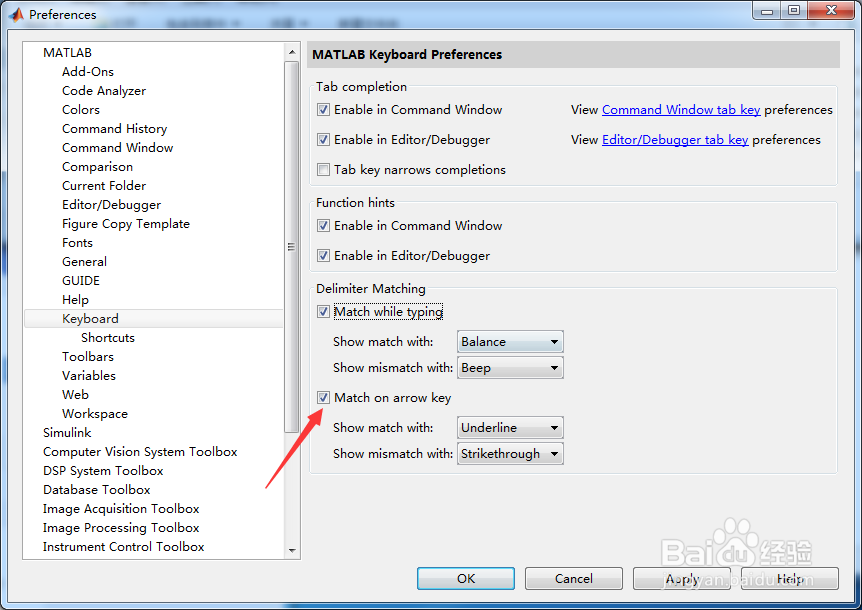This screenshot has height=610, width=862.
Task: Open the Underline show match dropdown
Action: (x=510, y=428)
